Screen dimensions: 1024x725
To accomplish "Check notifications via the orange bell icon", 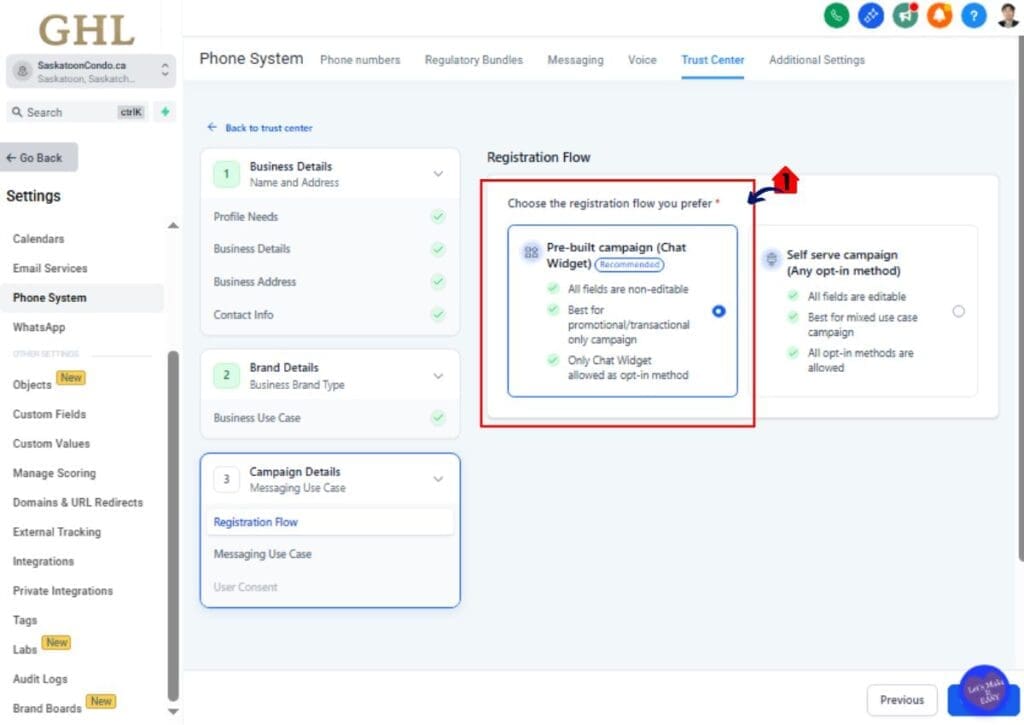I will pos(939,16).
